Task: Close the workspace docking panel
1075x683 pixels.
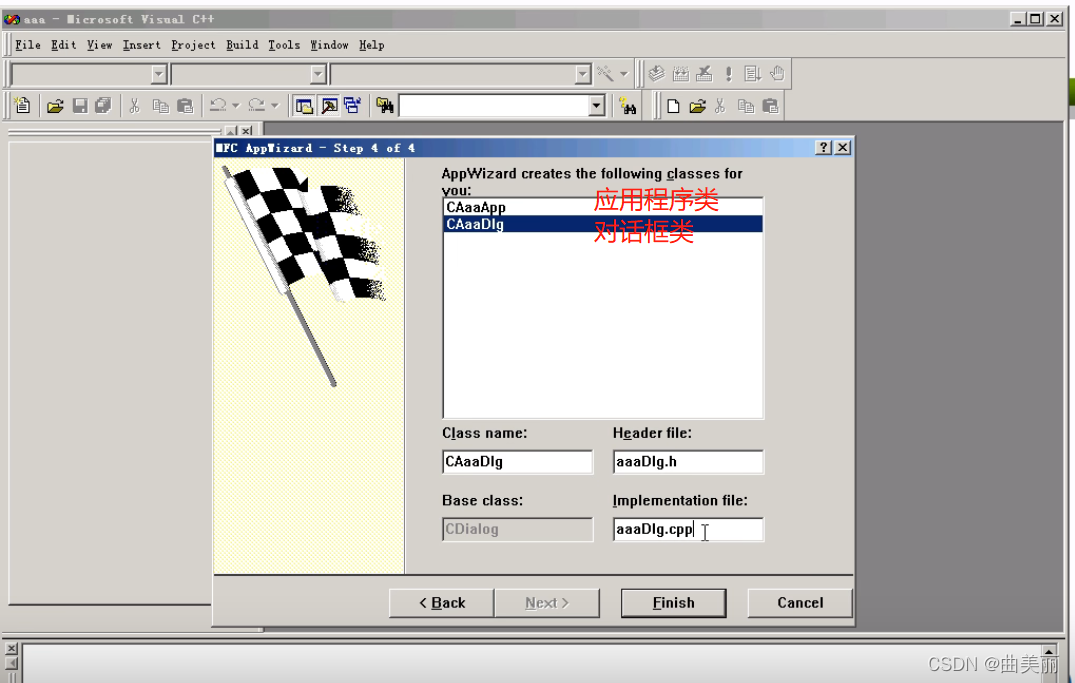Action: pyautogui.click(x=247, y=130)
